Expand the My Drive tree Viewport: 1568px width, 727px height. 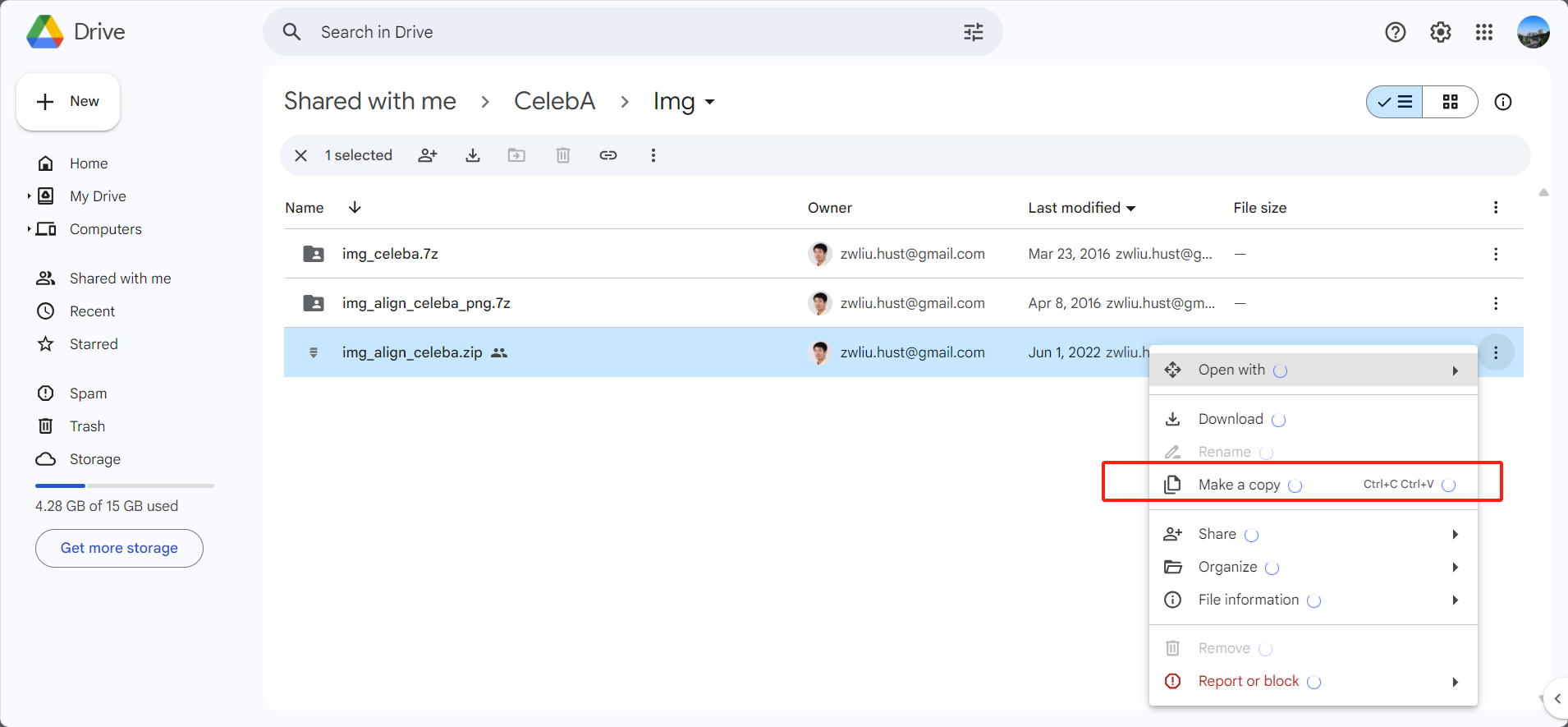tap(29, 196)
